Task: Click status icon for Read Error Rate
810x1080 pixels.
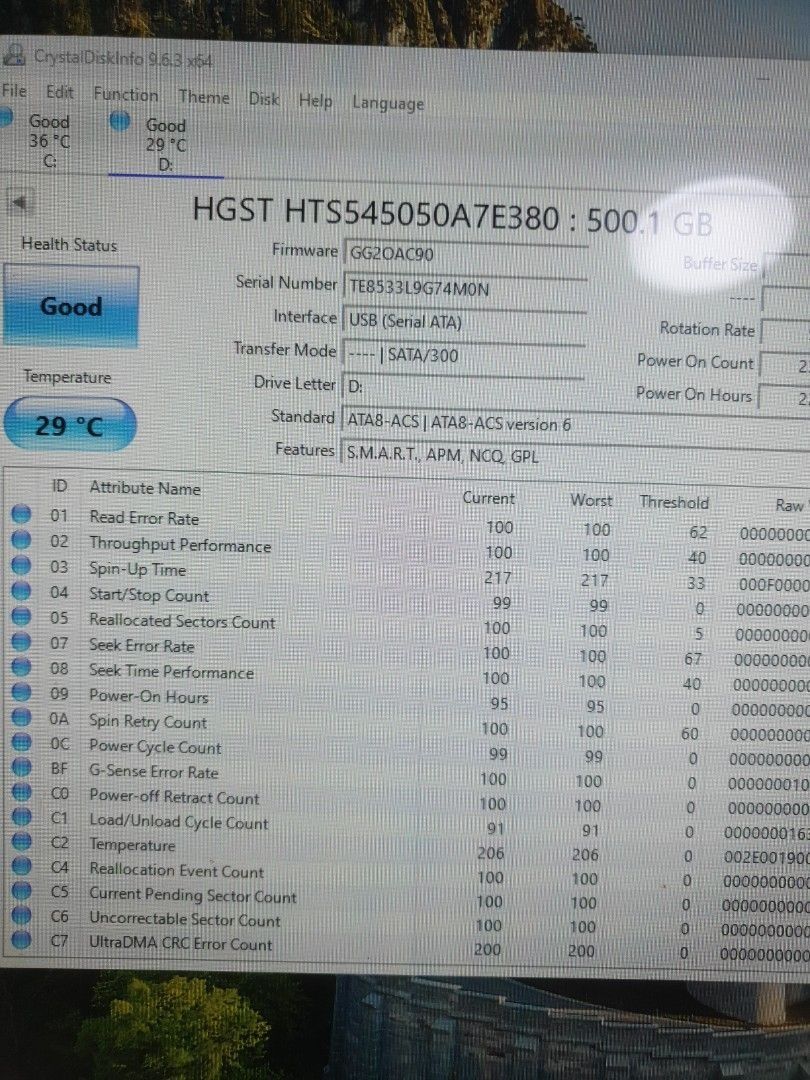Action: click(21, 515)
